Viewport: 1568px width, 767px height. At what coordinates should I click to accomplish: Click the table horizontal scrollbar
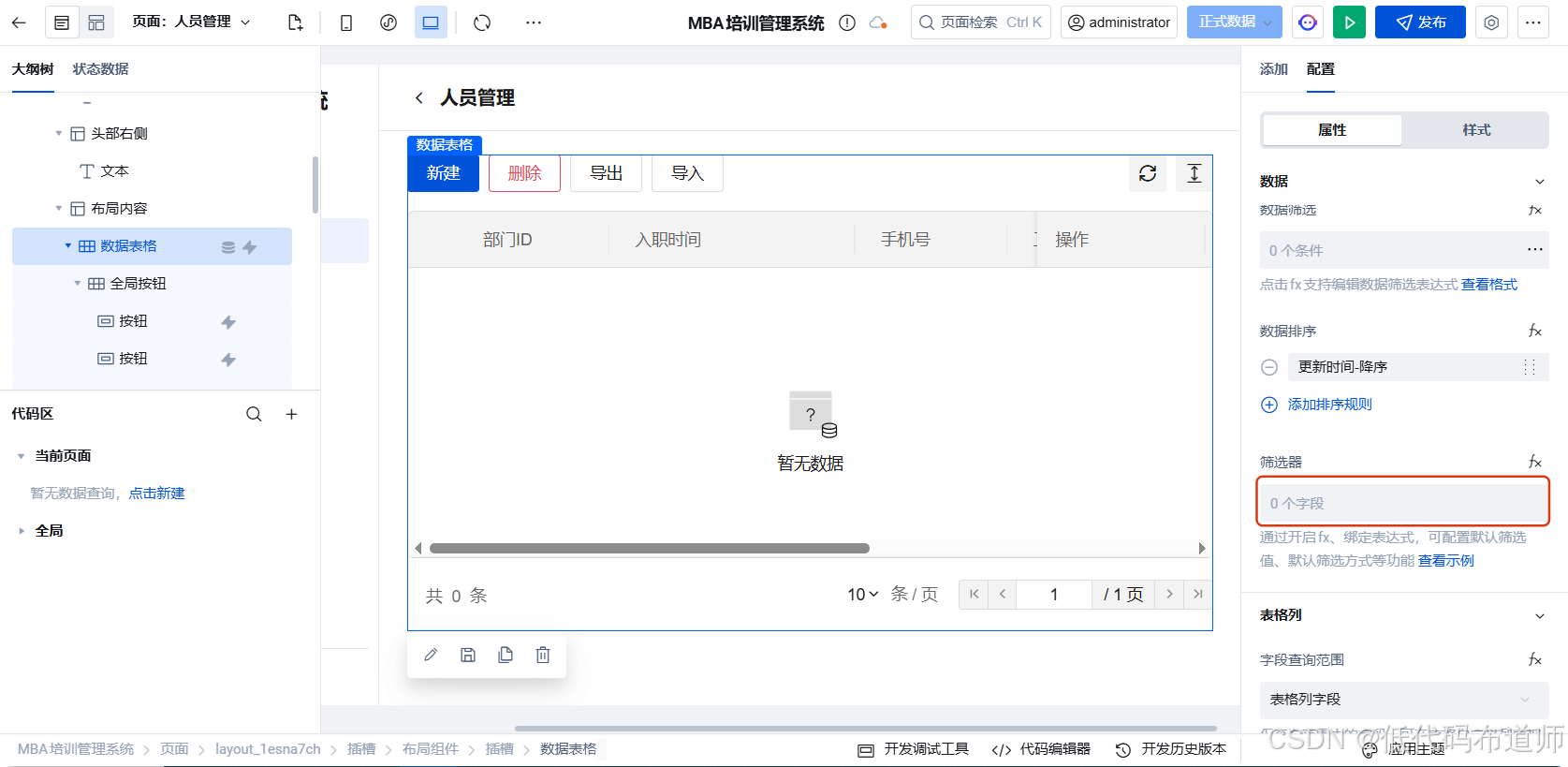click(650, 549)
